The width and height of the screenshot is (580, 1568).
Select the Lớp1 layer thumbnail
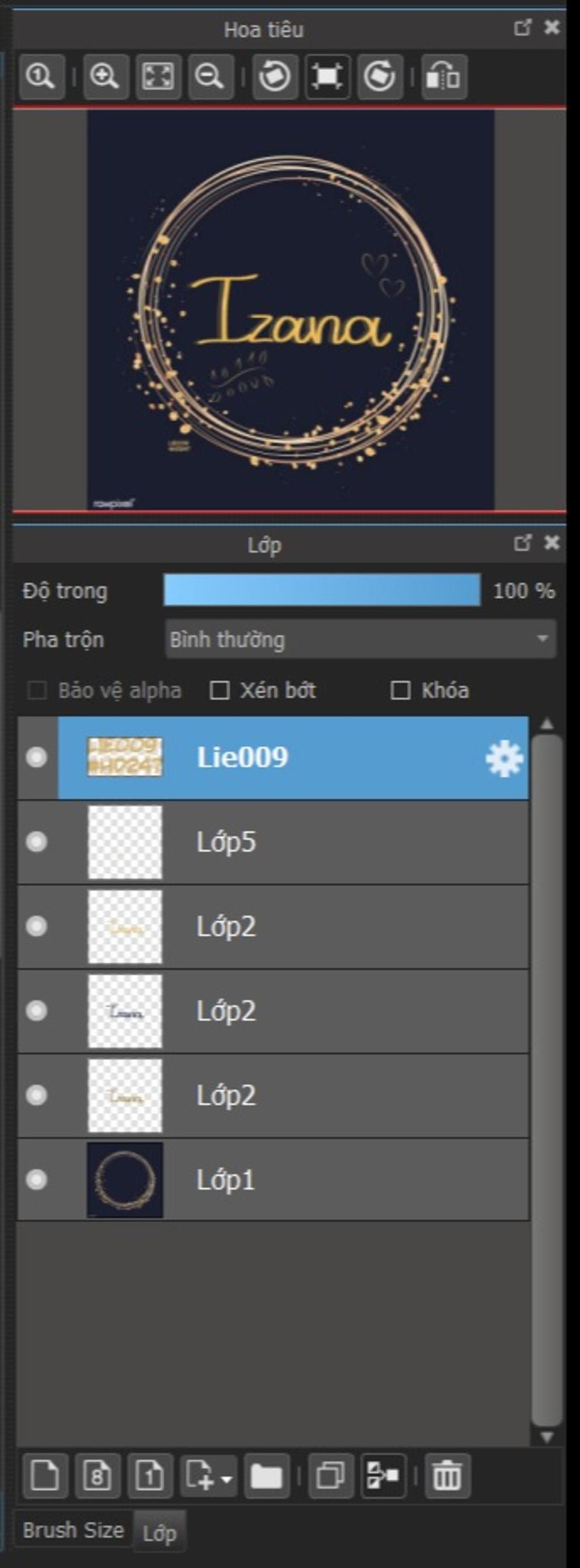point(125,1180)
